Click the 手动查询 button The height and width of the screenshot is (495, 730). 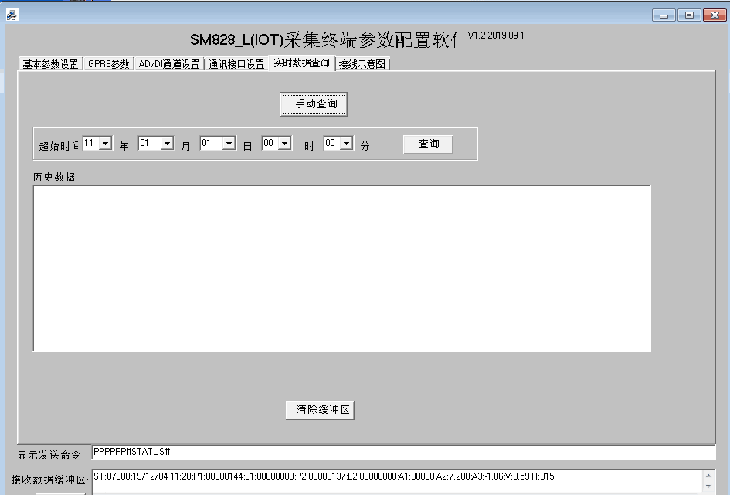click(x=314, y=104)
